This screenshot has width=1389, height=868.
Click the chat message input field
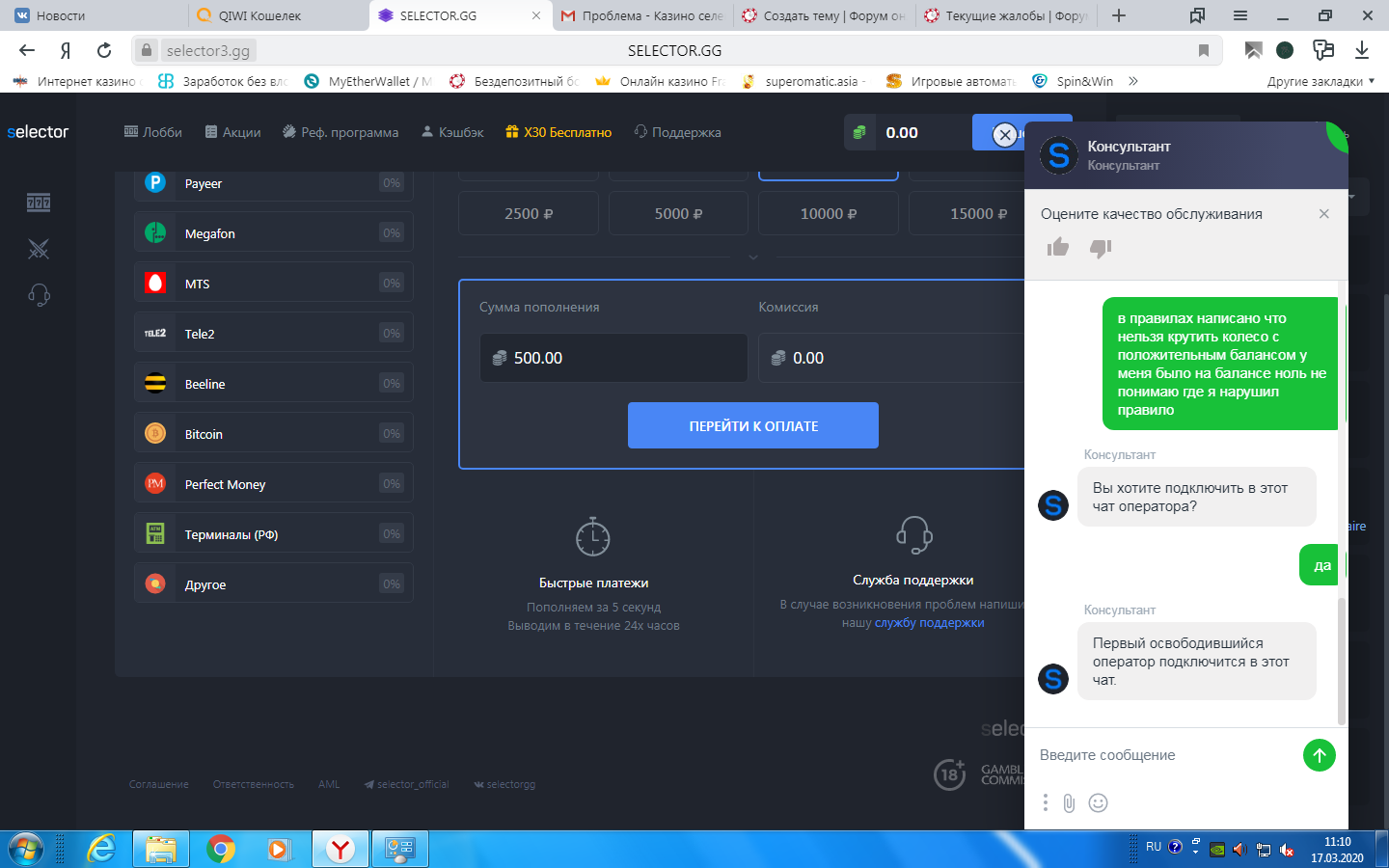point(1164,755)
